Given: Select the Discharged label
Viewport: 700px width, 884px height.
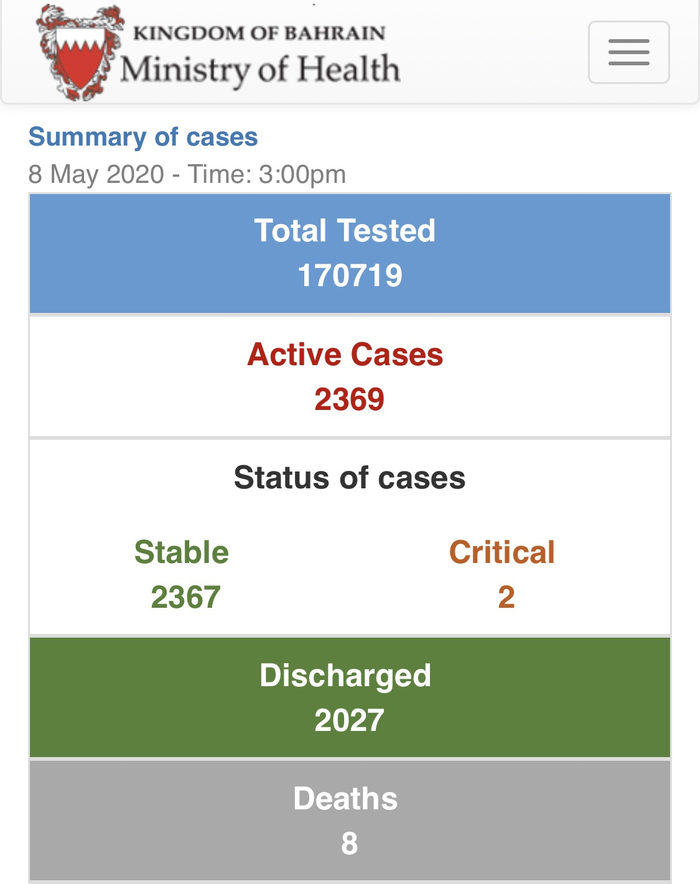Looking at the screenshot, I should coord(345,675).
